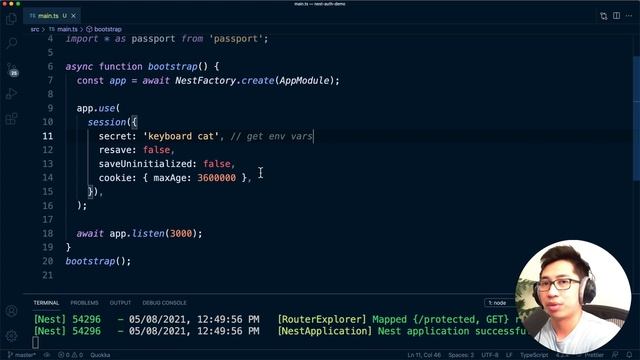Viewport: 640px width, 360px height.
Task: Switch to the DEBUG CONSOLE panel tab
Action: 164,303
